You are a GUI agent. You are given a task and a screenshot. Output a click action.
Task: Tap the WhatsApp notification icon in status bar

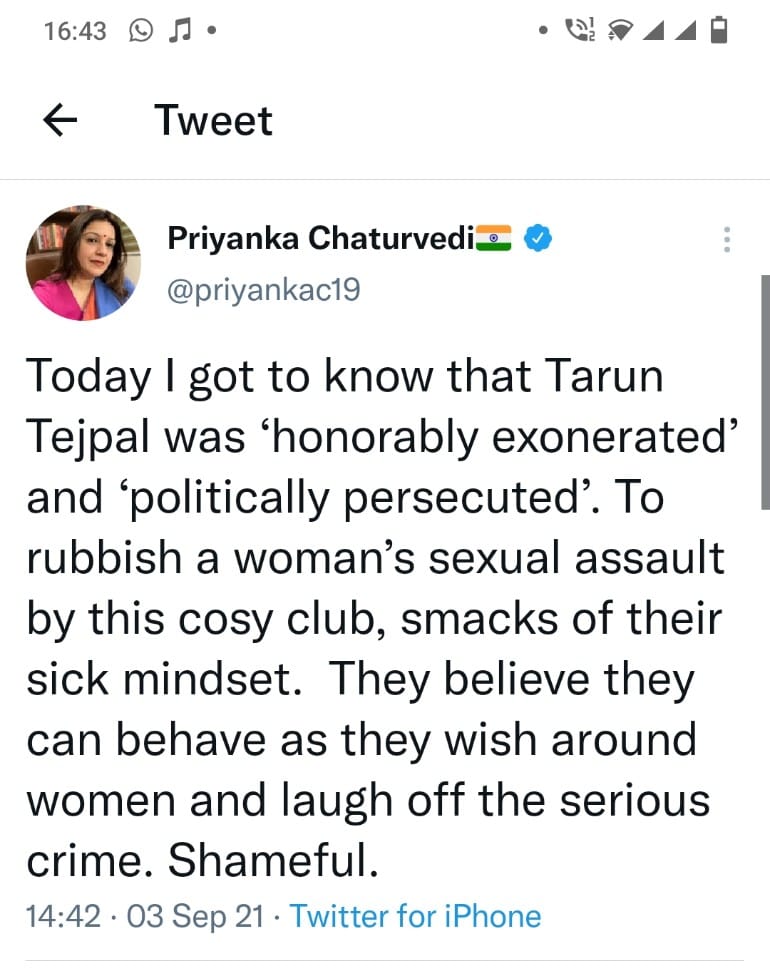pyautogui.click(x=141, y=31)
